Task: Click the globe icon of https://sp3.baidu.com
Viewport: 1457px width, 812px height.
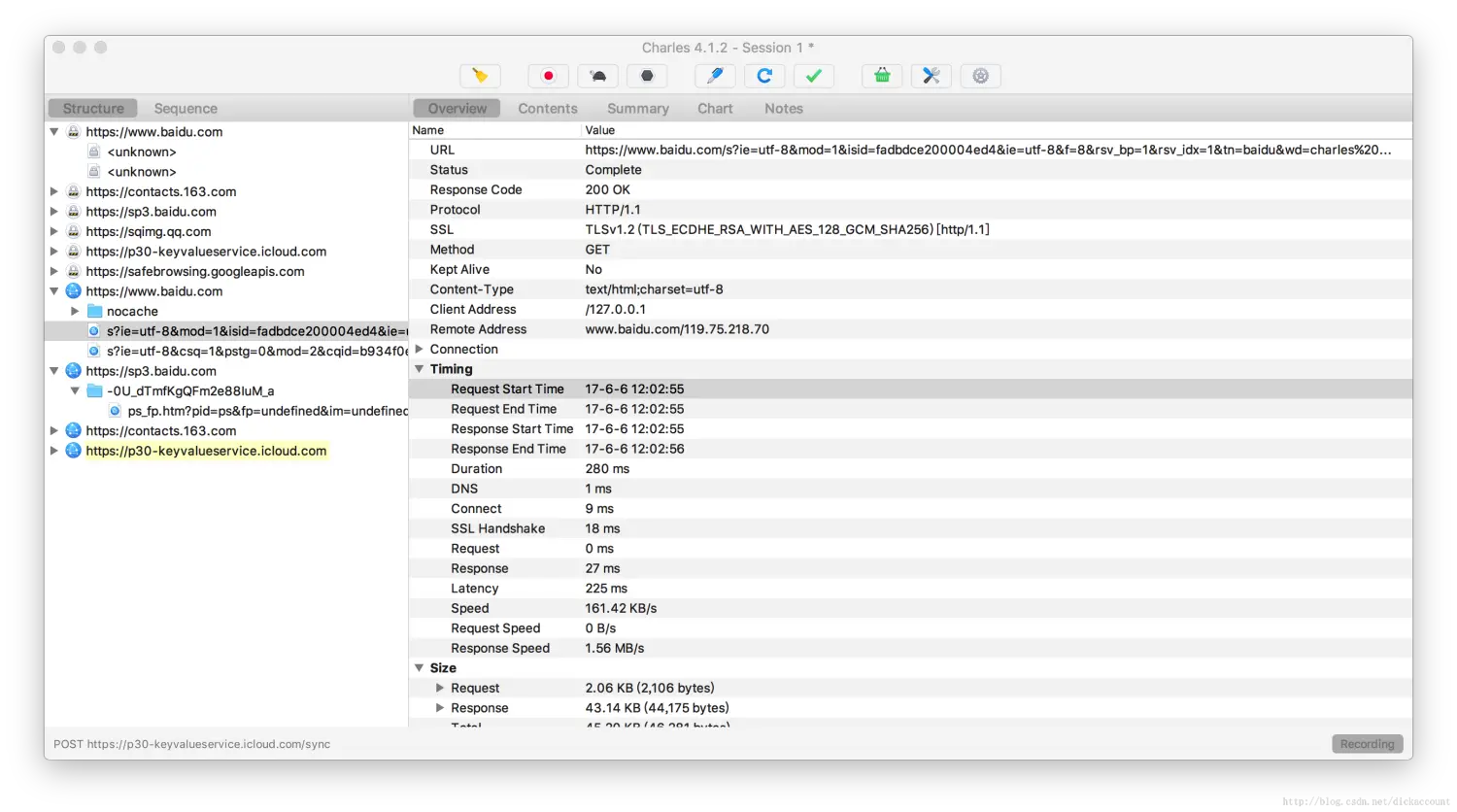Action: (73, 371)
